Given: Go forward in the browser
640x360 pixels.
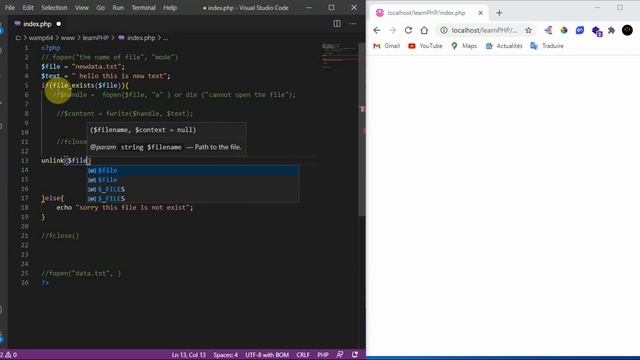Looking at the screenshot, I should pos(393,30).
